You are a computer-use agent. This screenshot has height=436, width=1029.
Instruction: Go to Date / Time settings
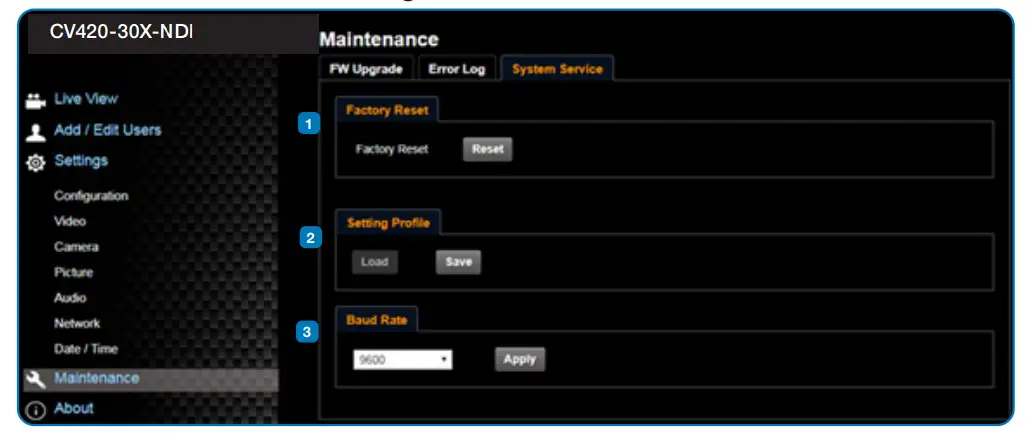coord(86,349)
